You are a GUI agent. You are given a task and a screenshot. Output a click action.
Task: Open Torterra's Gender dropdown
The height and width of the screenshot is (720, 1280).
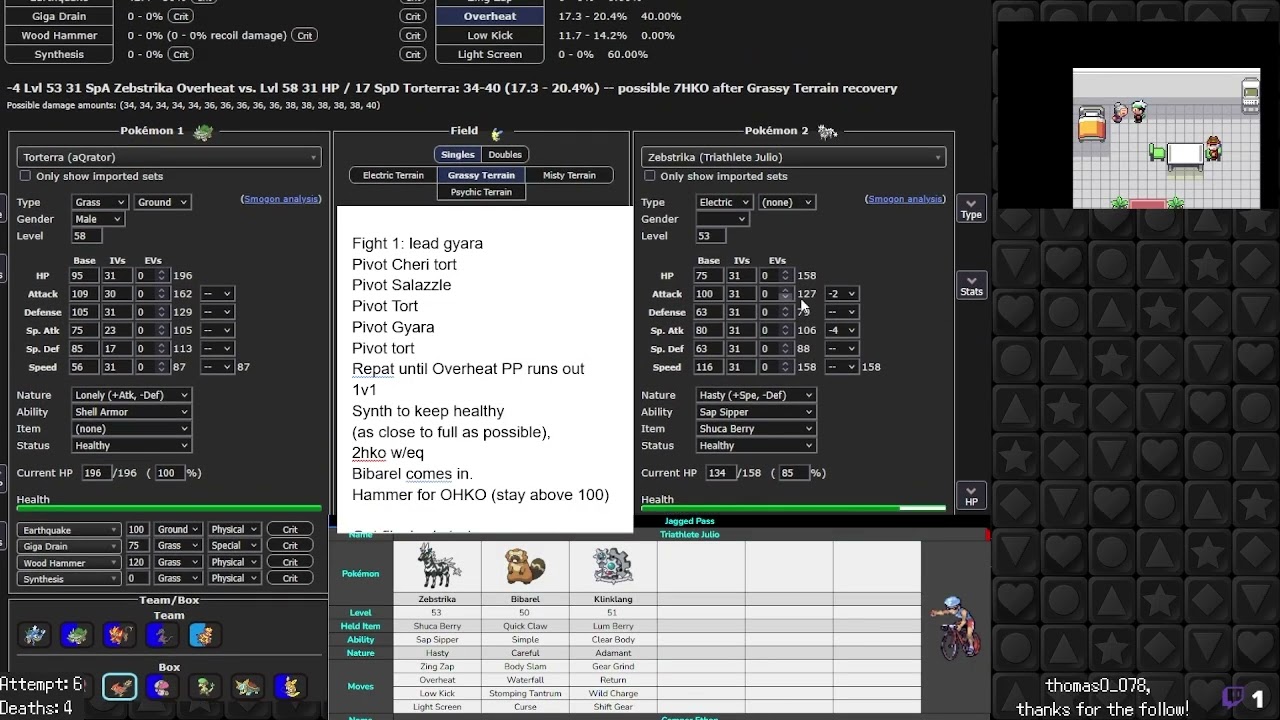[99, 219]
